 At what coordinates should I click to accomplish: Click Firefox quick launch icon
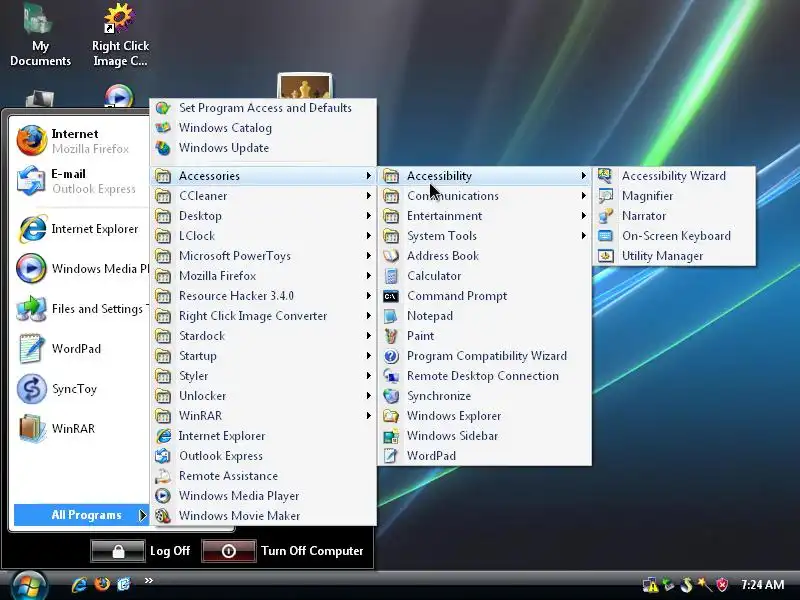tap(102, 584)
